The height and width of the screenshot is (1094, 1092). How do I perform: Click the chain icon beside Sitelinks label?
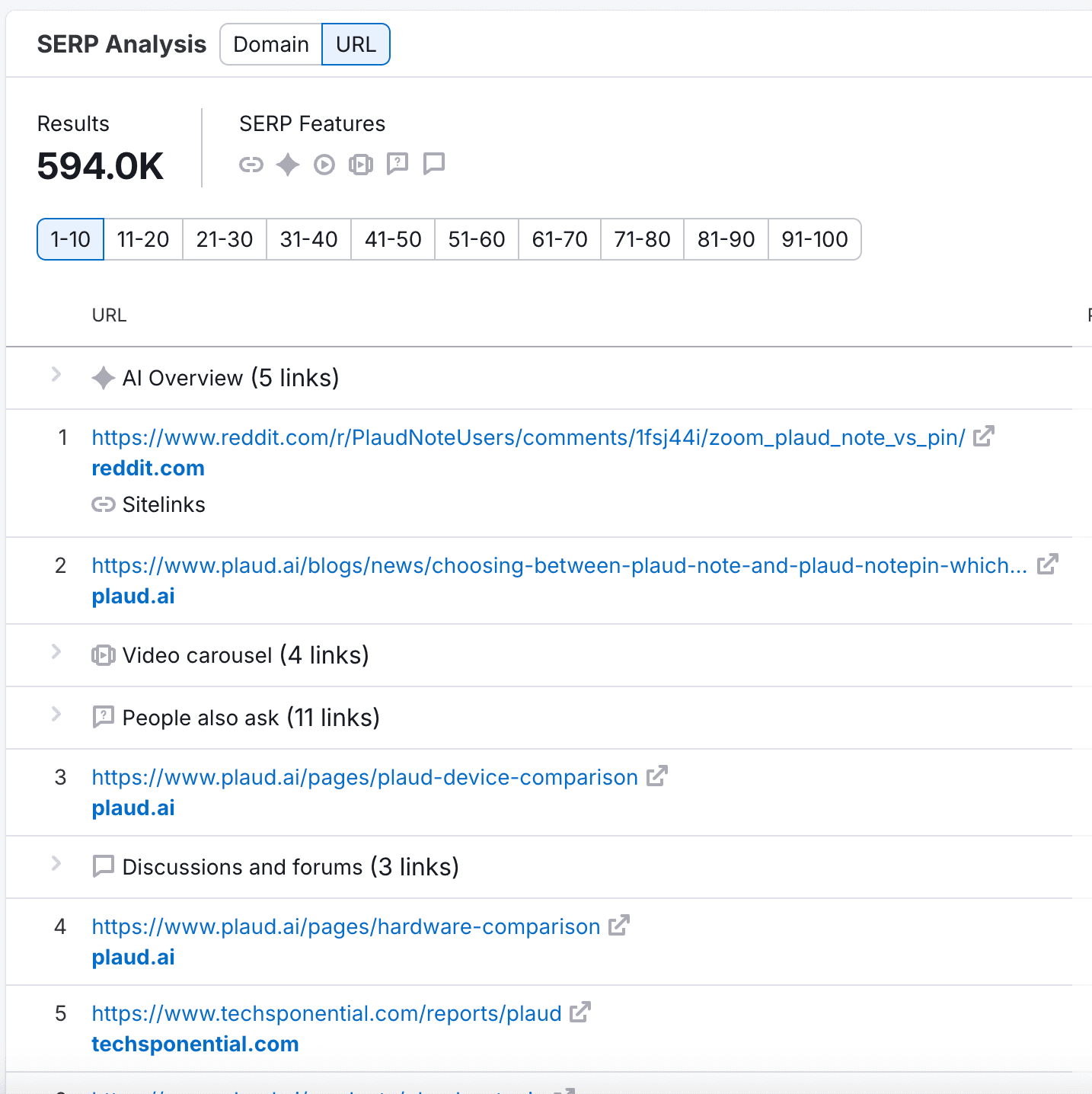coord(104,504)
